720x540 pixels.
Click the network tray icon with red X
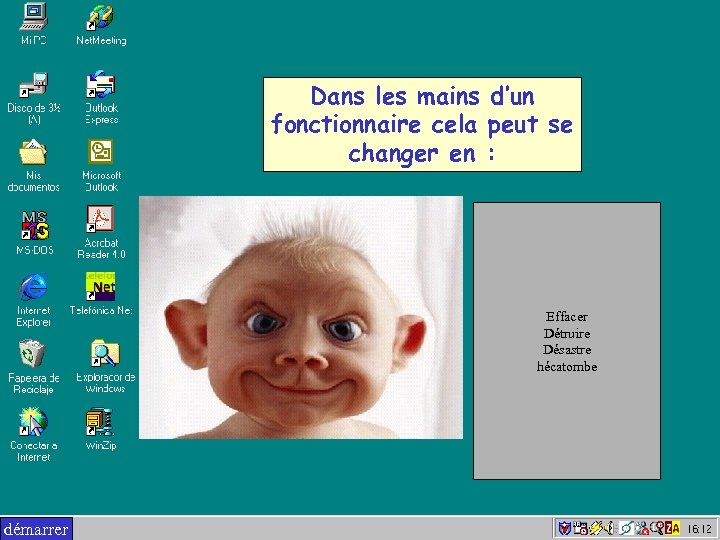pos(642,529)
